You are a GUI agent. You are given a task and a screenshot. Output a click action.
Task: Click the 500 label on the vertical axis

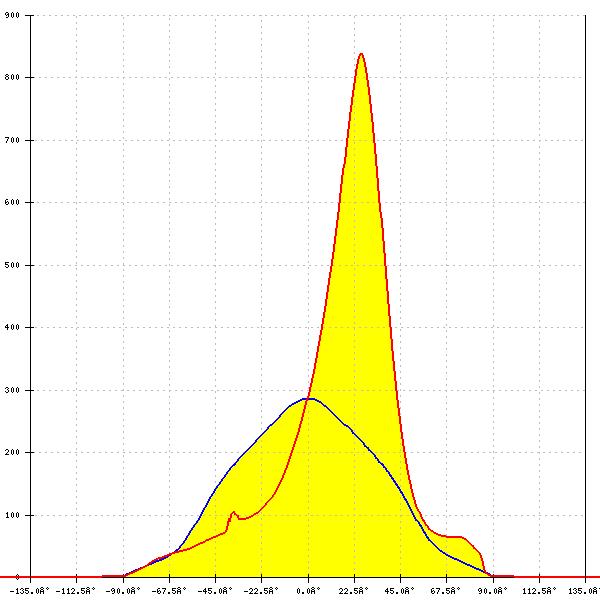point(12,265)
